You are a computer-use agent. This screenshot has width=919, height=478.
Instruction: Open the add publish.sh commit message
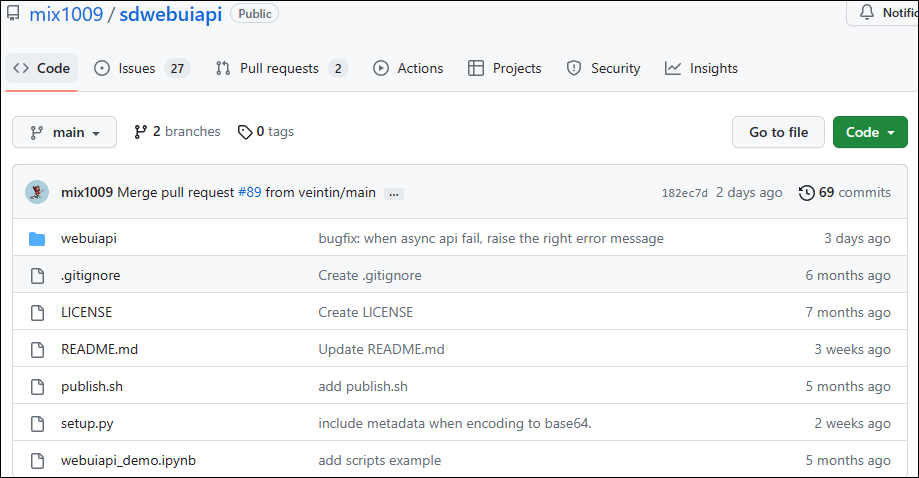(x=363, y=387)
